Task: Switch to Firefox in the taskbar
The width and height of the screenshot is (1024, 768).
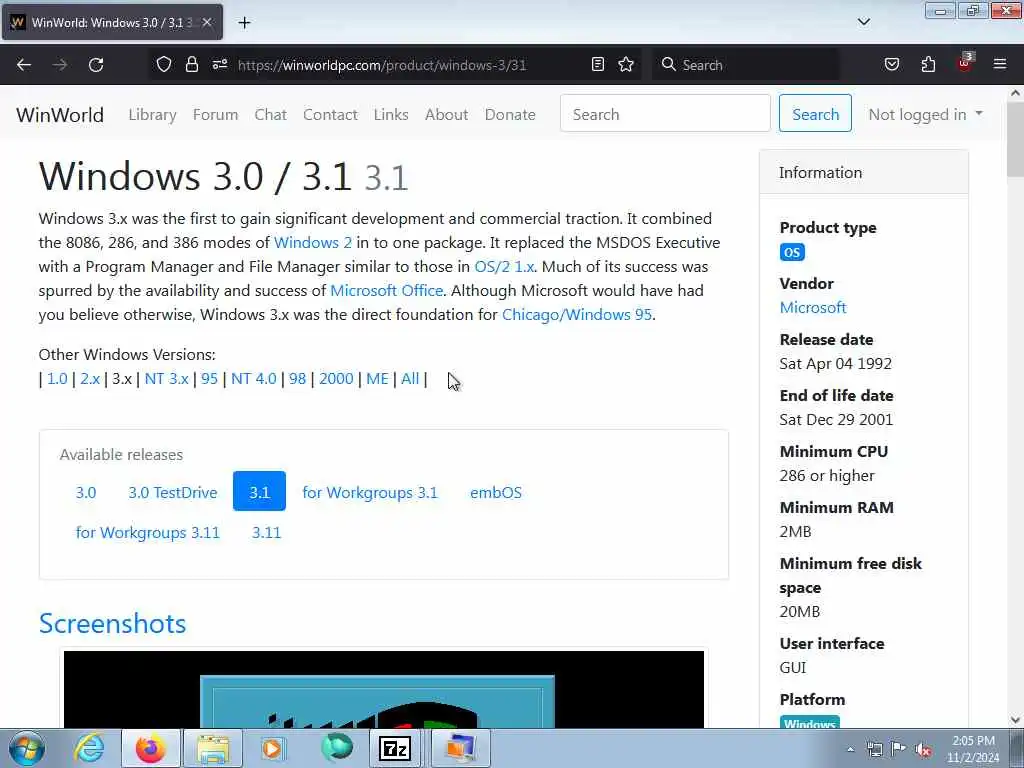Action: pos(150,748)
